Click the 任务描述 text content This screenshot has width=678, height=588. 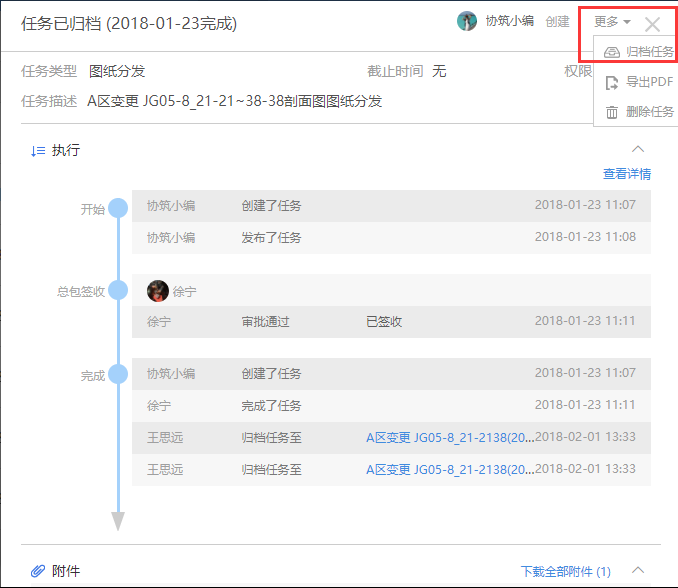(235, 101)
